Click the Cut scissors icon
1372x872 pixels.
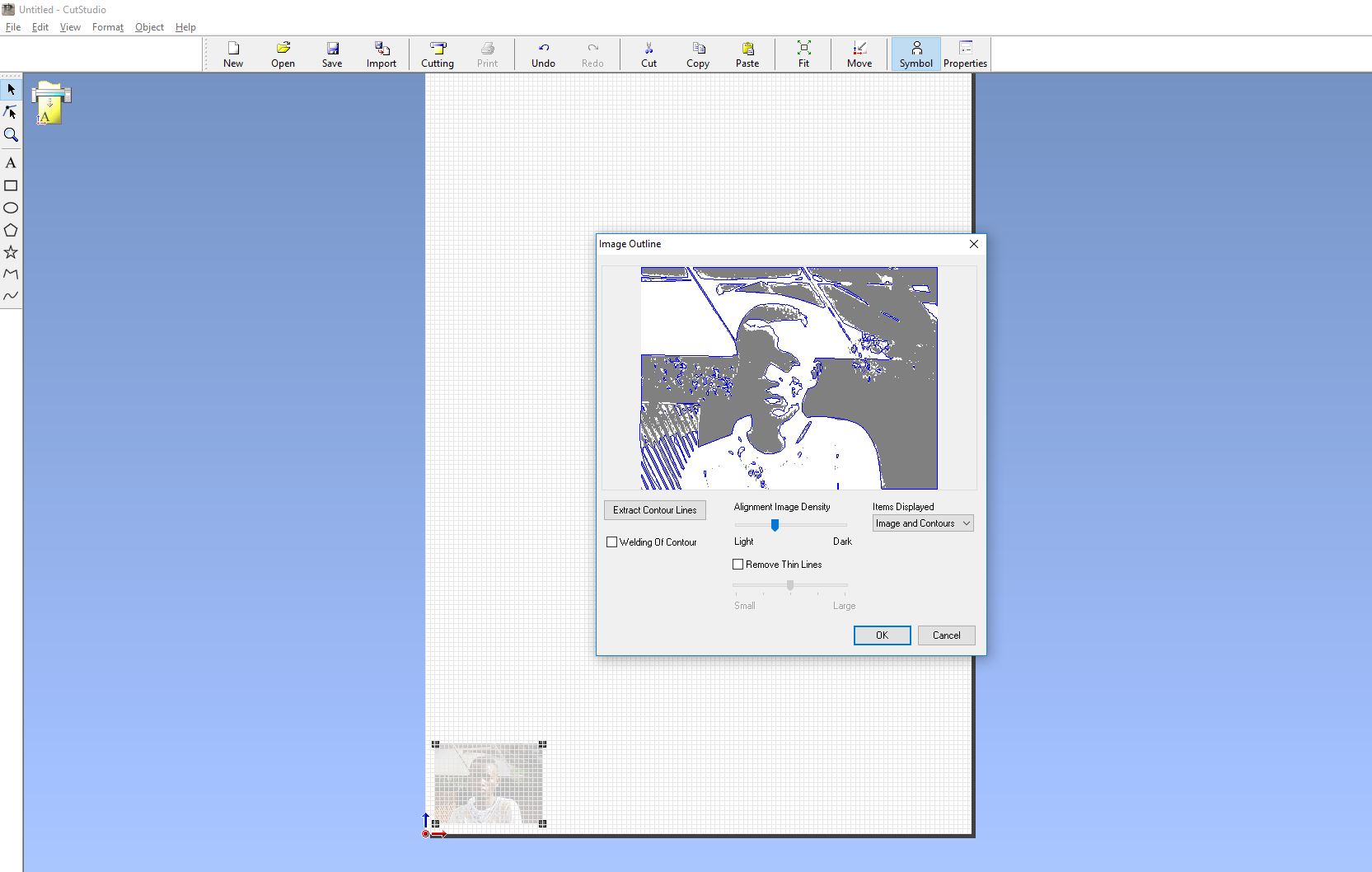coord(649,54)
